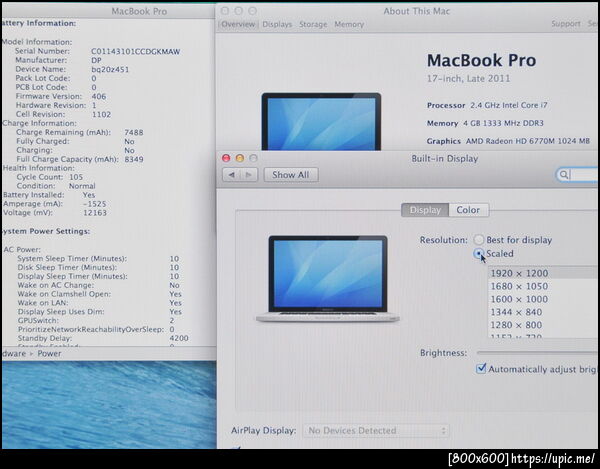Click the serial number C01143101CCDGKMAW
Image resolution: width=600 pixels, height=469 pixels.
(x=135, y=52)
